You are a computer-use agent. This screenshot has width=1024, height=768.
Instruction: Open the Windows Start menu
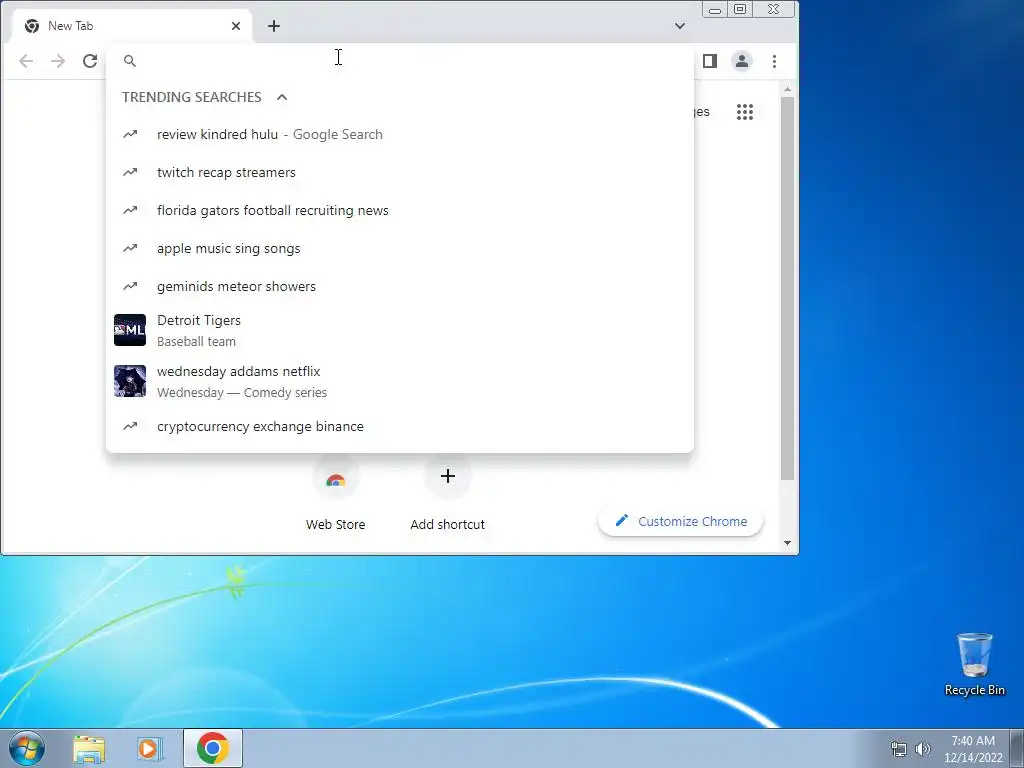(x=27, y=748)
